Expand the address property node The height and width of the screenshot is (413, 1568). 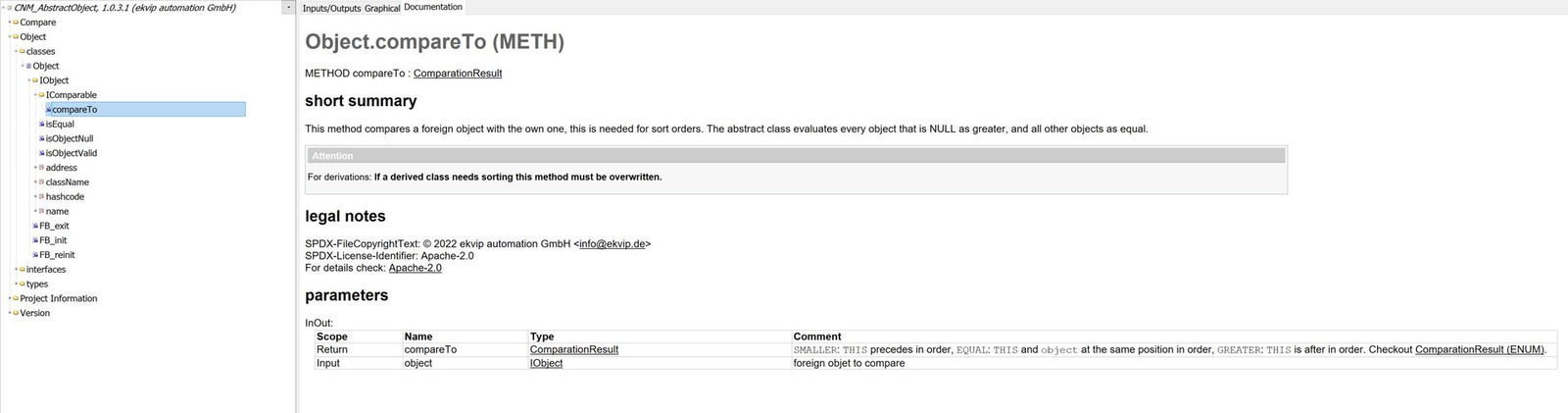35,168
